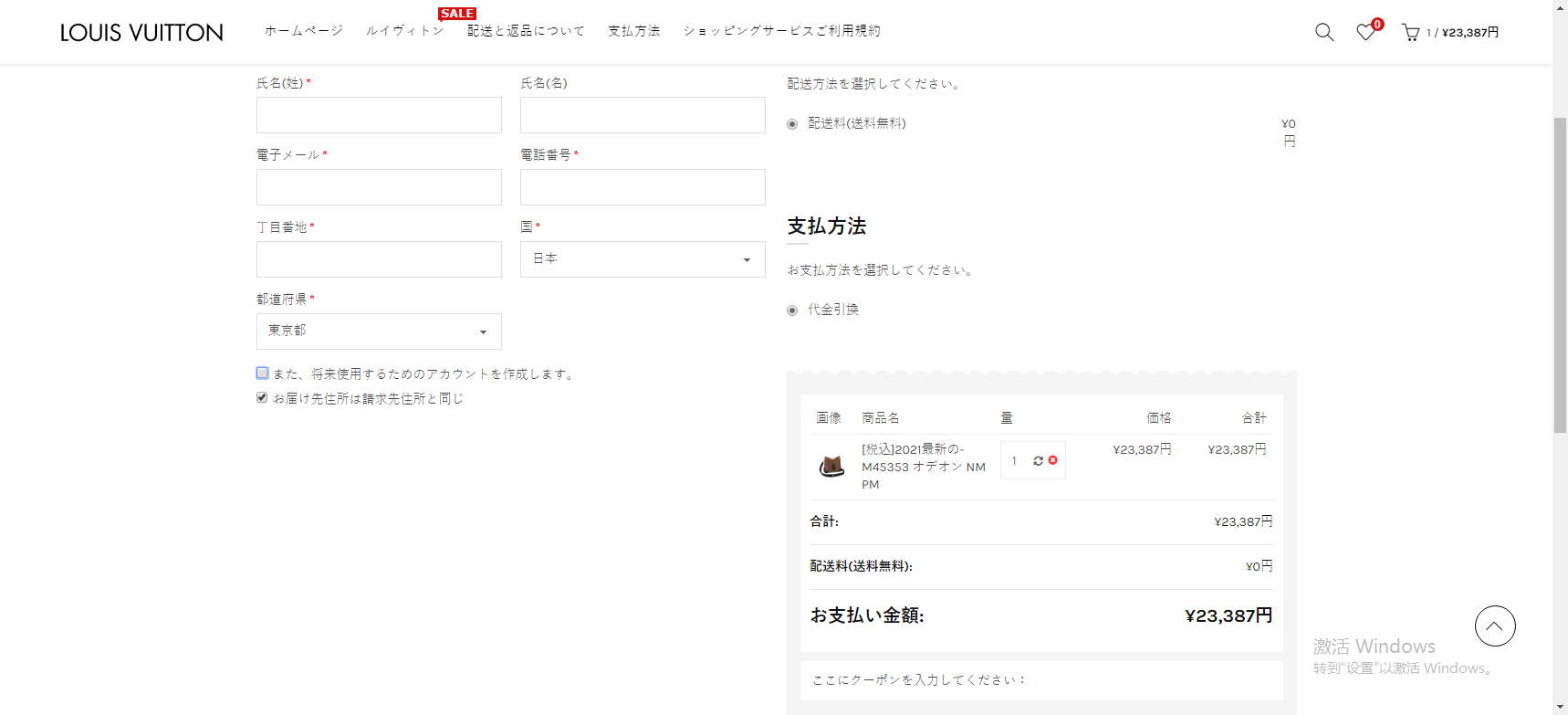The width and height of the screenshot is (1568, 715).
Task: Open 配送と返品について menu item
Action: point(527,31)
